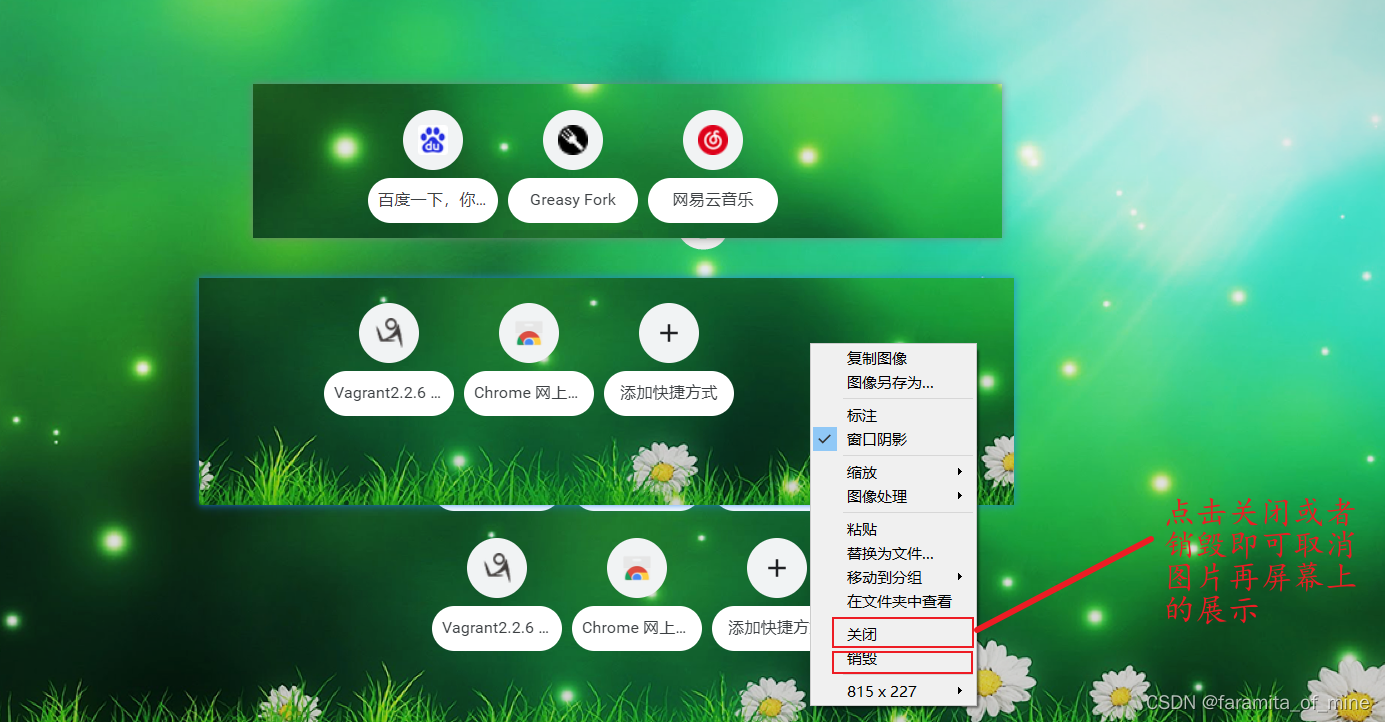
Task: Open the Vagrant2.2.6 label on the background page
Action: 497,628
